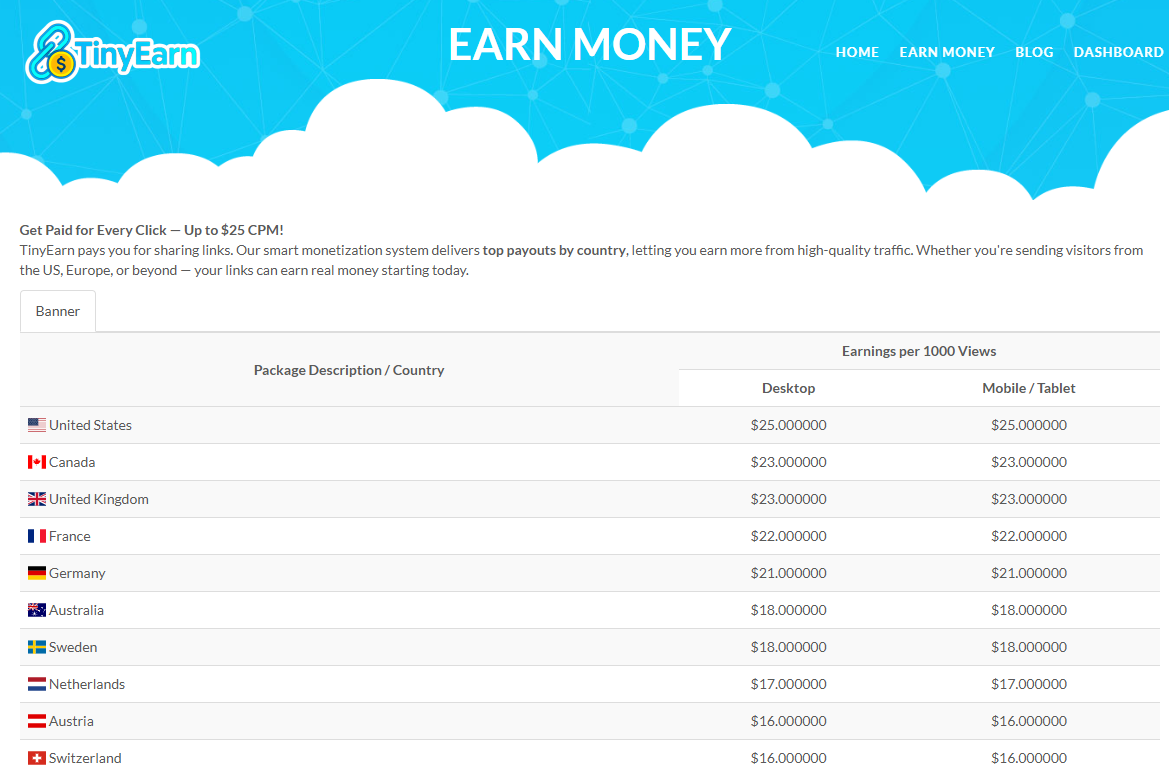Viewport: 1169px width, 772px height.
Task: Click the EARN MONEY page heading
Action: 590,44
